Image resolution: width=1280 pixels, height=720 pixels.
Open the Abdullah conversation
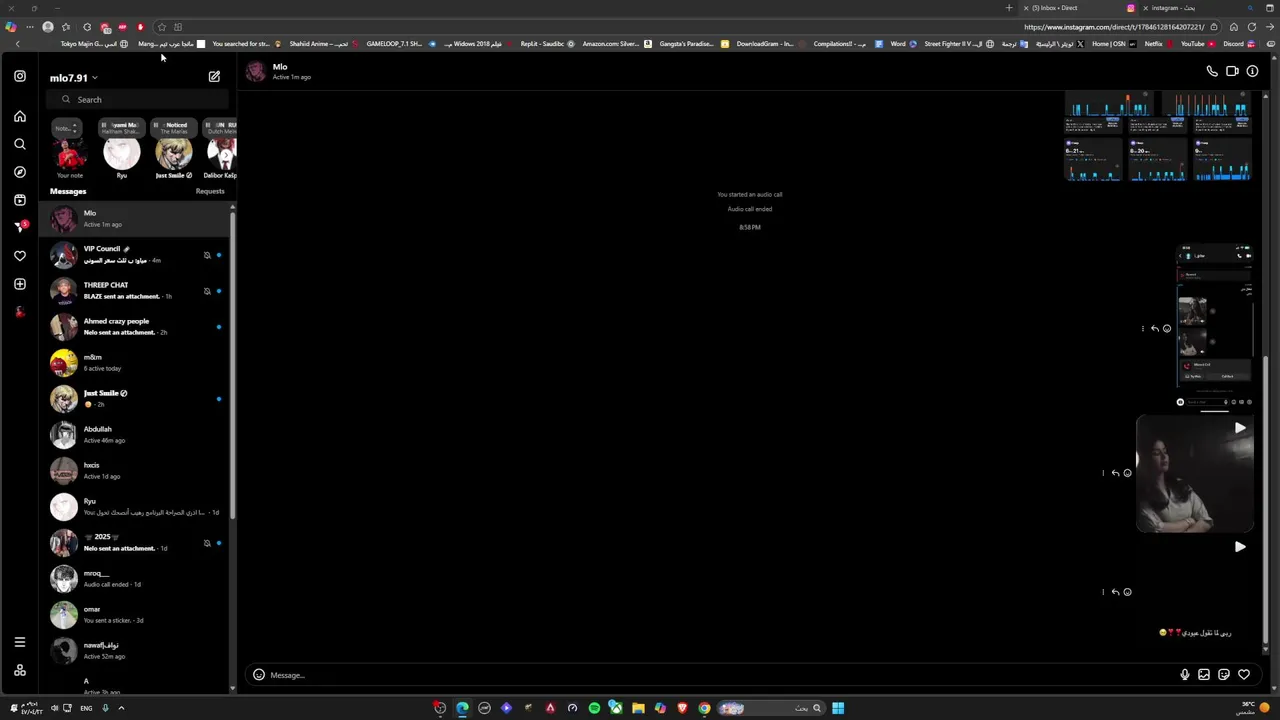[x=134, y=435]
